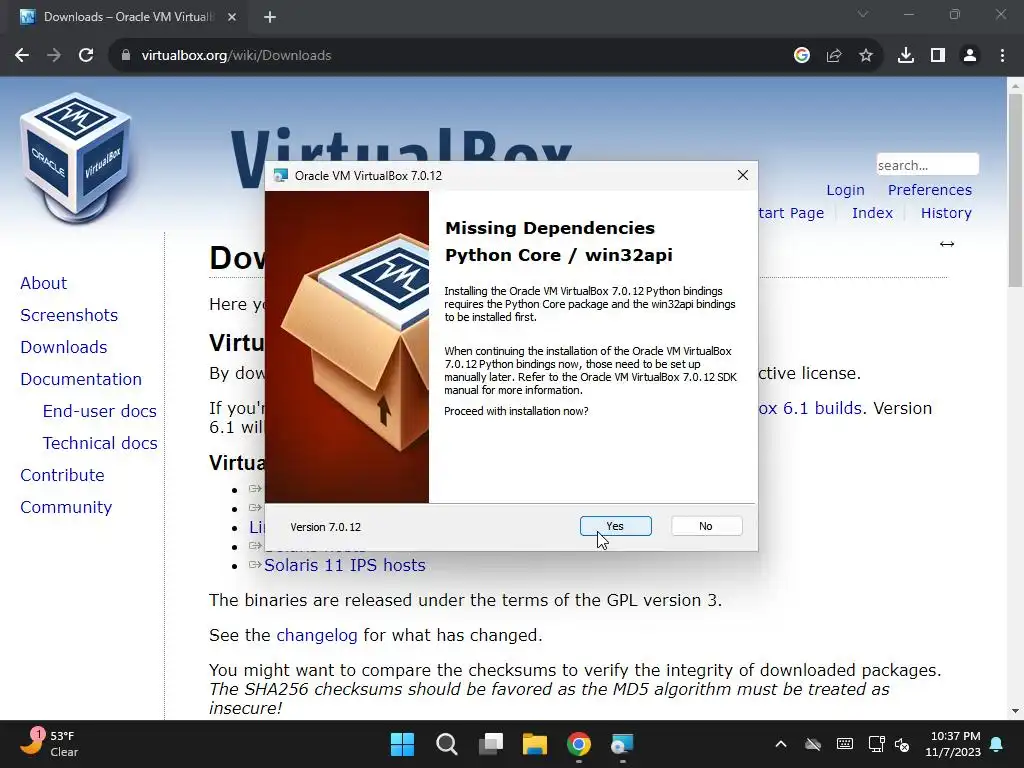Open the Preferences link
This screenshot has height=768, width=1024.
(x=929, y=190)
